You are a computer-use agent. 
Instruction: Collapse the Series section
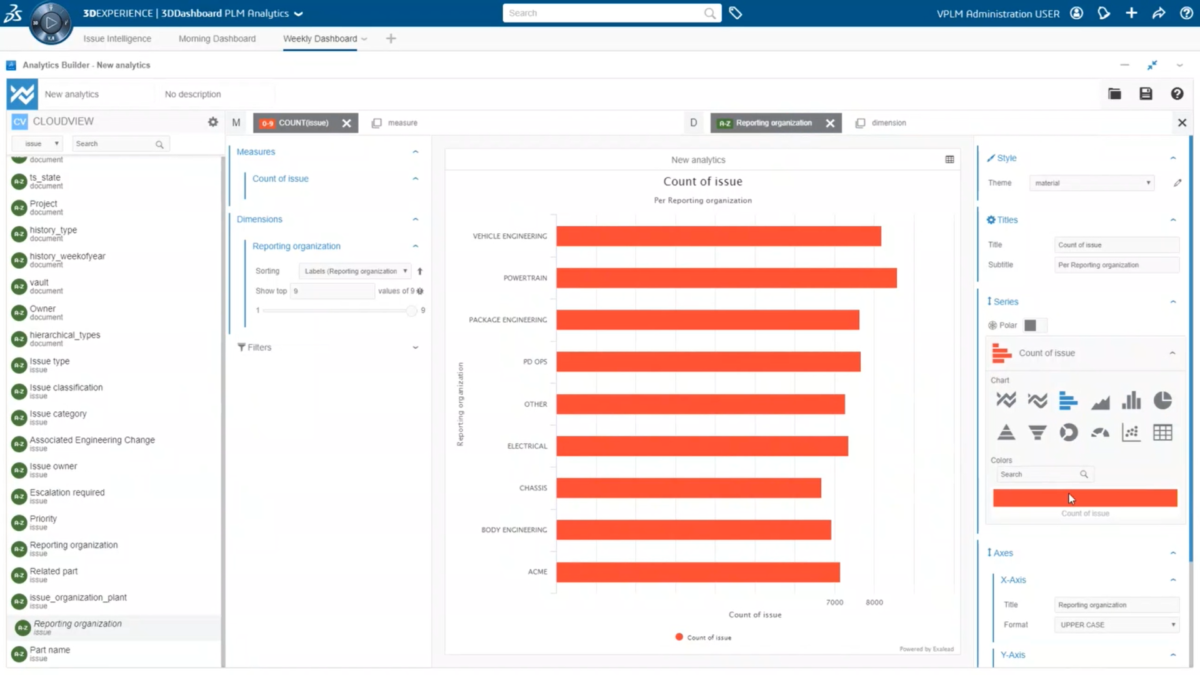(1173, 302)
